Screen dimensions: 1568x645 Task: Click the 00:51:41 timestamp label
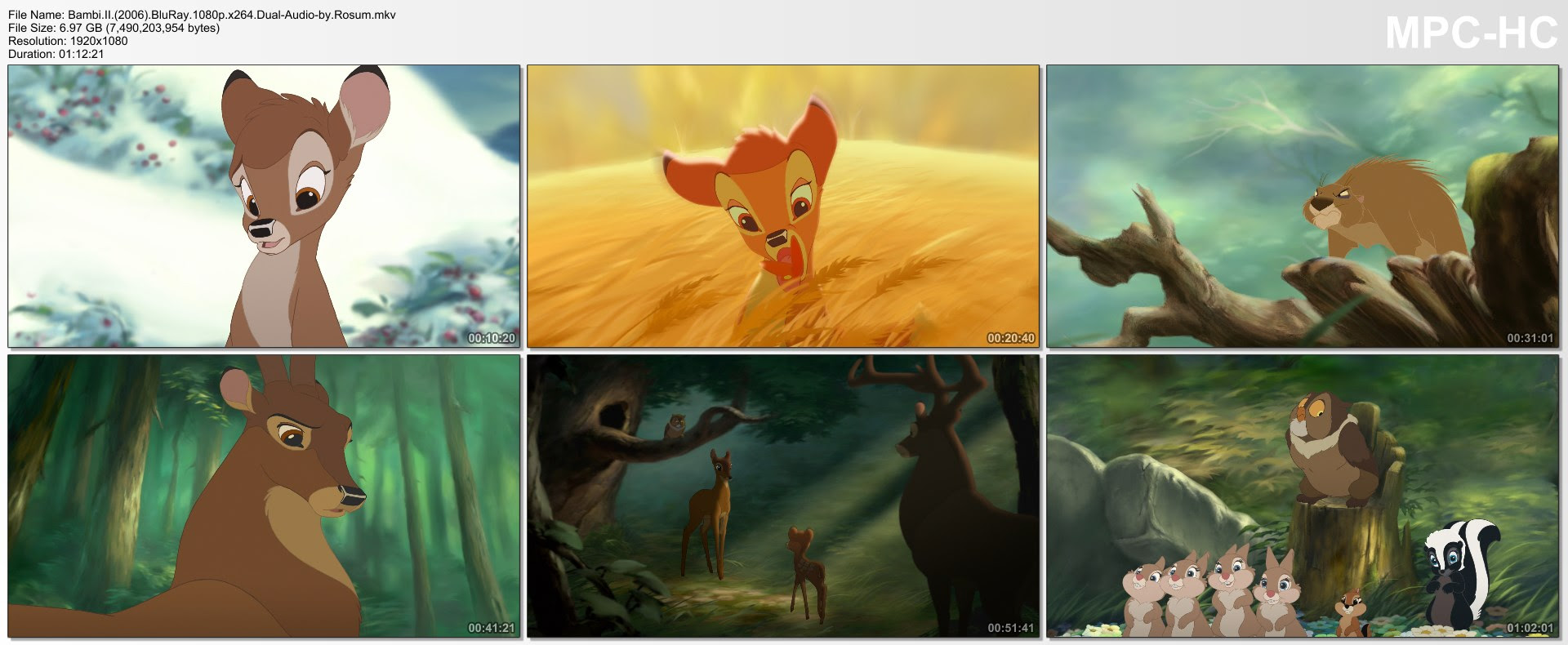pos(1011,628)
